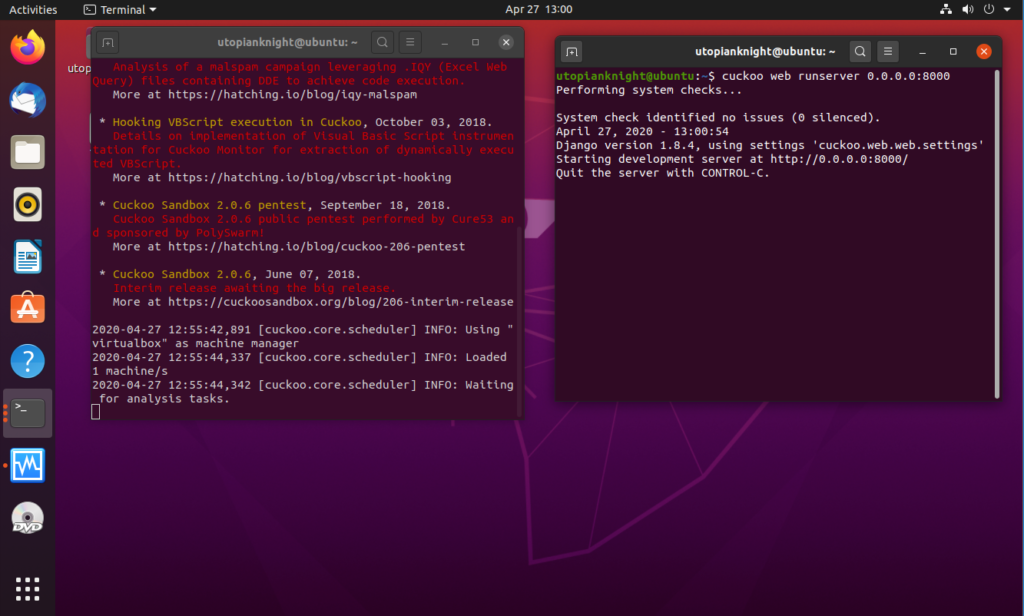Click the https://hatching.io/blog/cuckoo-206-pentest link
Screen dimensions: 1024x616
(x=317, y=247)
